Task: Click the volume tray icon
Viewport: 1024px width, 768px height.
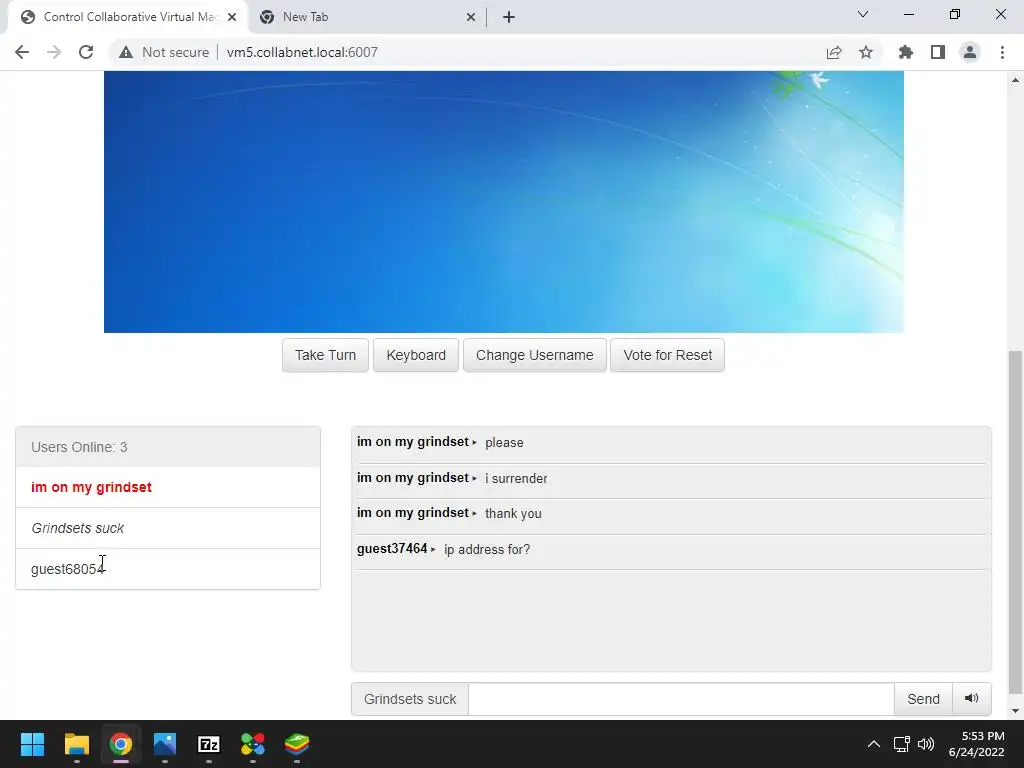Action: [925, 744]
